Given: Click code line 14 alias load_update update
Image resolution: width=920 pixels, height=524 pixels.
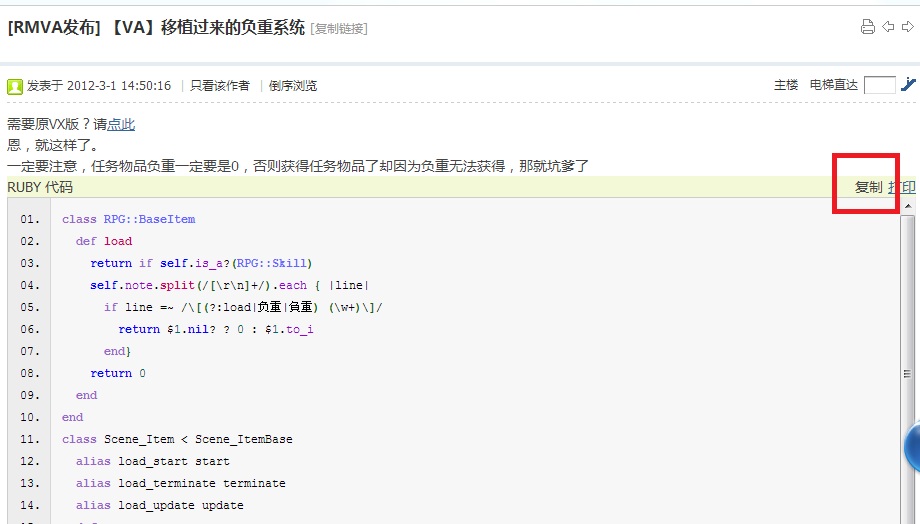Looking at the screenshot, I should click(160, 505).
